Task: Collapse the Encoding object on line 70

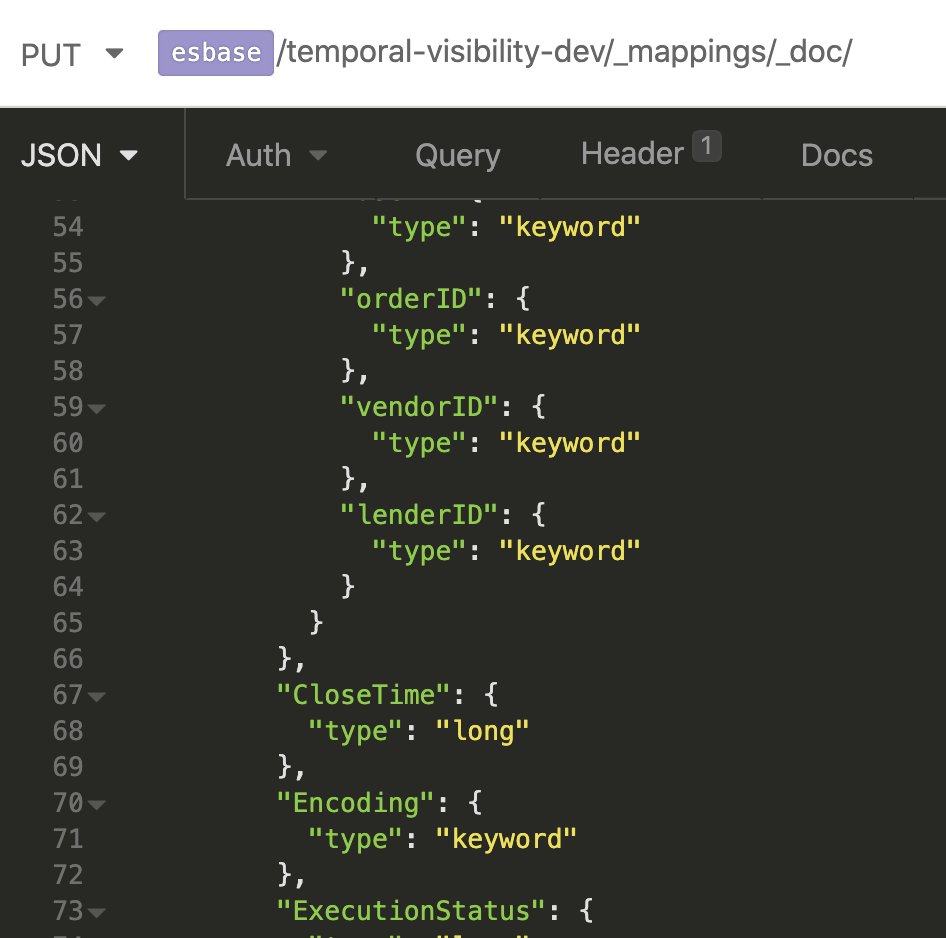Action: 95,802
